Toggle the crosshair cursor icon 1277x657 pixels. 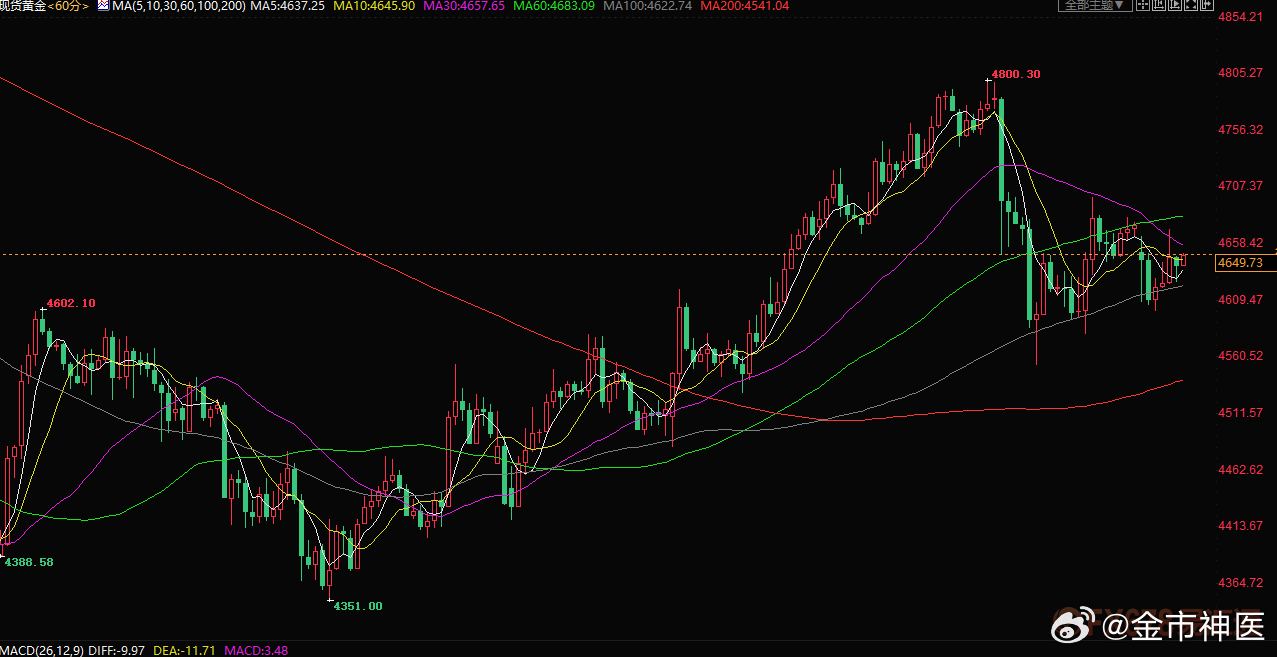[x=1143, y=4]
